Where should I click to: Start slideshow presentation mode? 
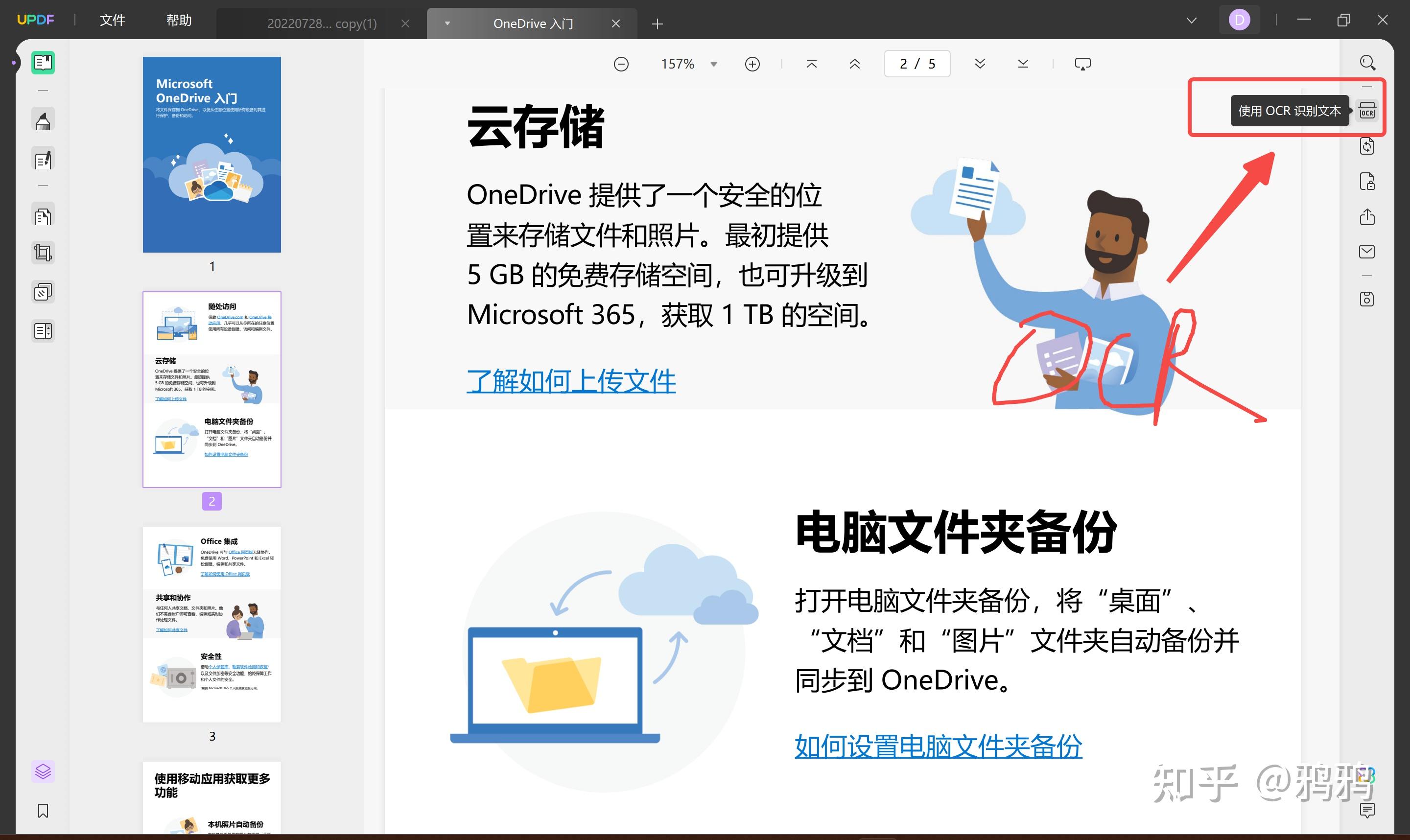pyautogui.click(x=1082, y=64)
